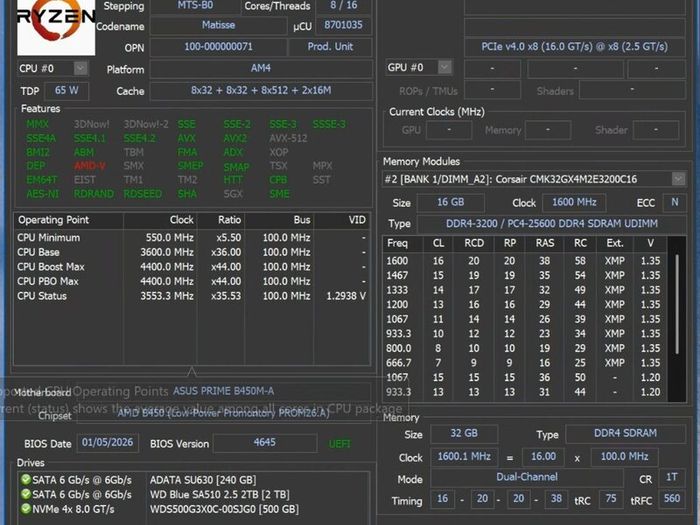Click the memory Type field DDR4 SDRAM

click(625, 433)
